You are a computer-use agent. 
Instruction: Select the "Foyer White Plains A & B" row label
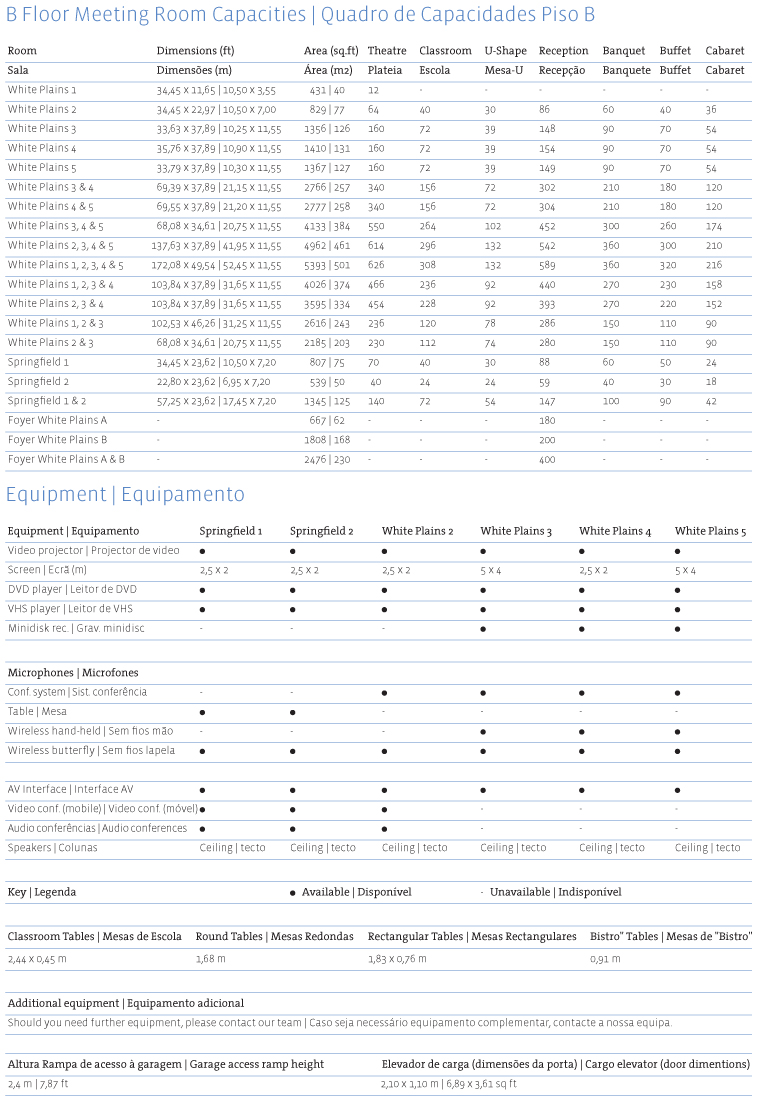click(x=66, y=459)
